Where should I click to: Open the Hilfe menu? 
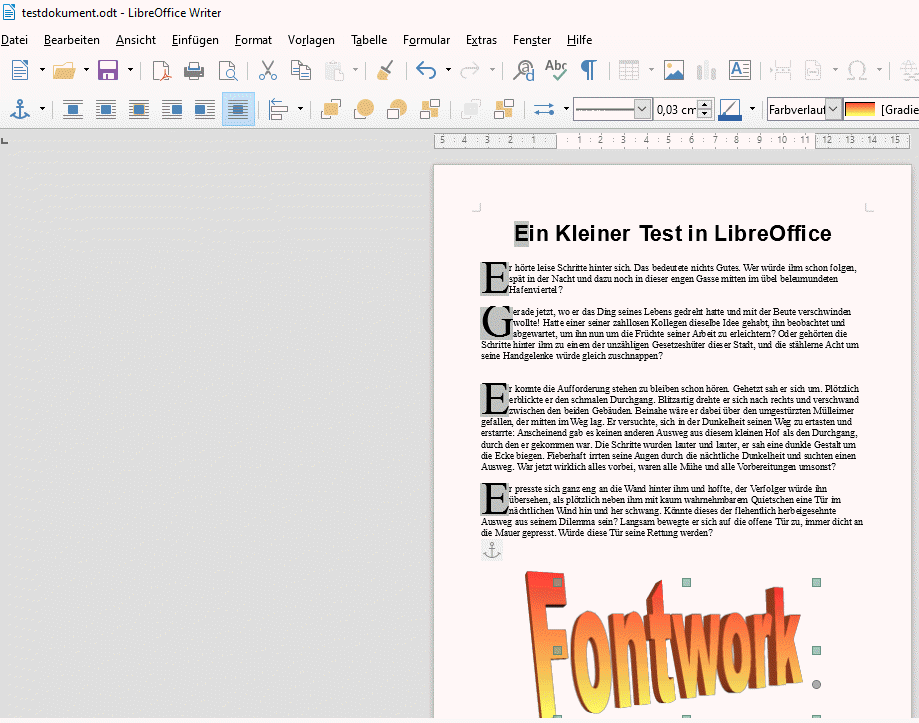pos(579,40)
